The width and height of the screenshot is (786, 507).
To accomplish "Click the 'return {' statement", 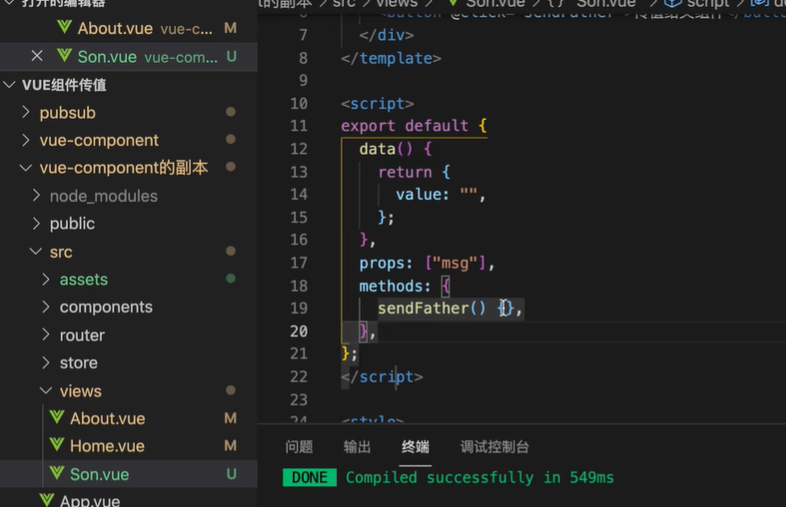I will pyautogui.click(x=414, y=172).
